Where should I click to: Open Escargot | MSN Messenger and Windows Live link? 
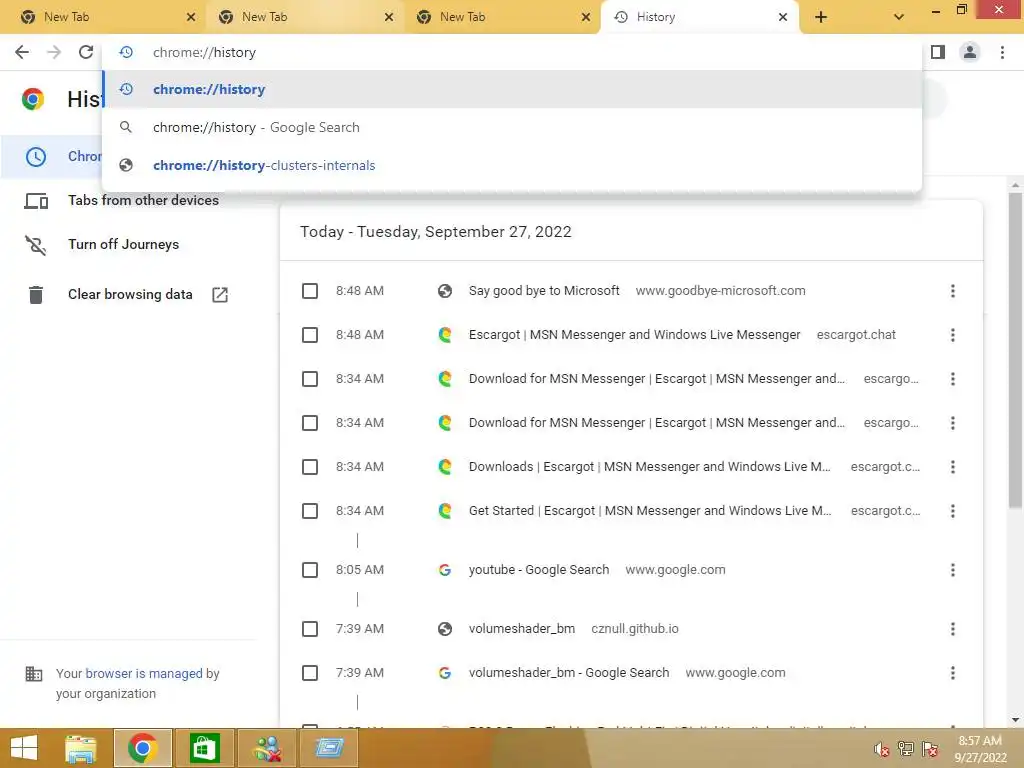tap(634, 335)
